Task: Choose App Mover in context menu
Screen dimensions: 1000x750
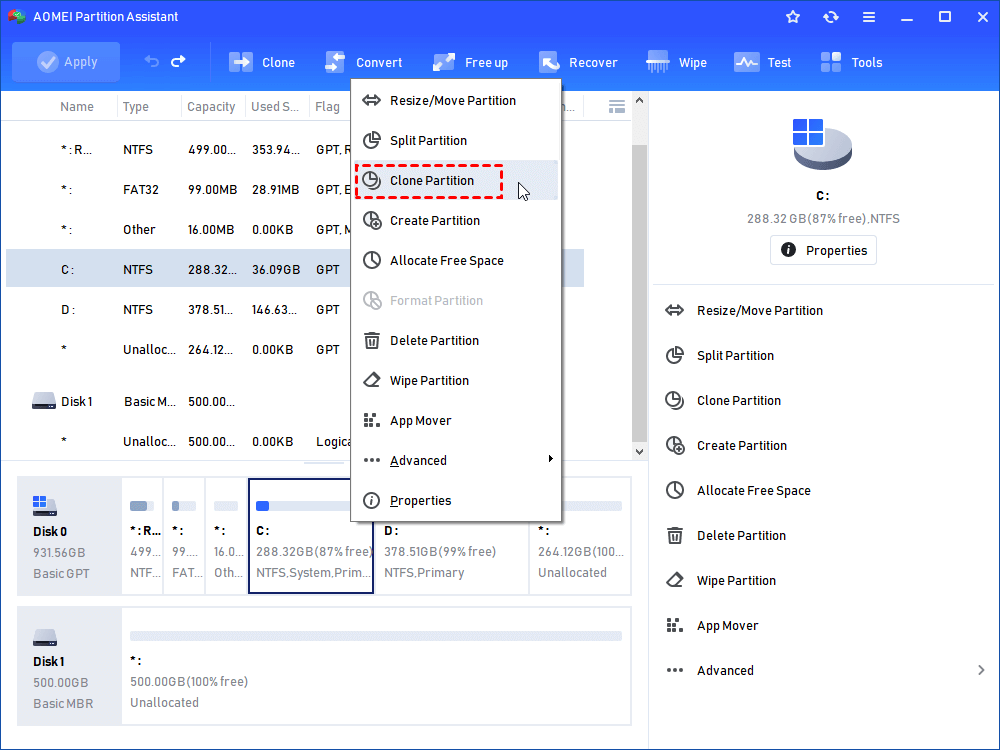Action: pos(457,420)
